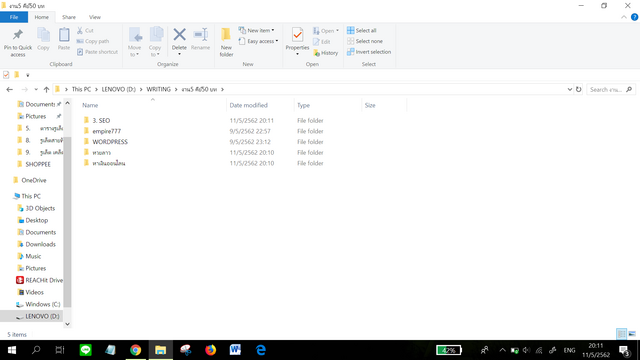Open LINE app from taskbar
The height and width of the screenshot is (360, 640).
coord(85,350)
